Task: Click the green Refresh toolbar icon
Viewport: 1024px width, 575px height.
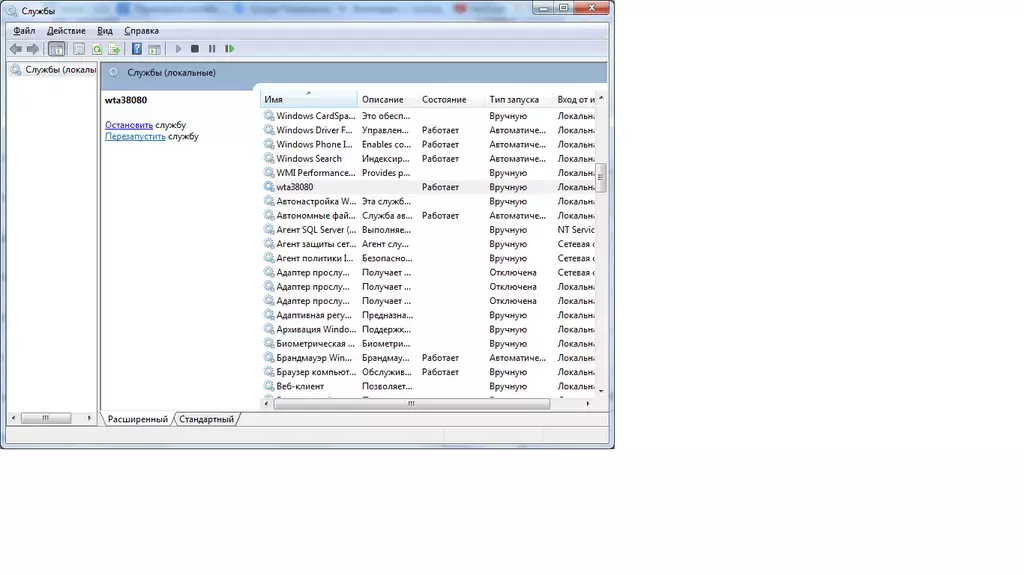Action: (x=97, y=49)
